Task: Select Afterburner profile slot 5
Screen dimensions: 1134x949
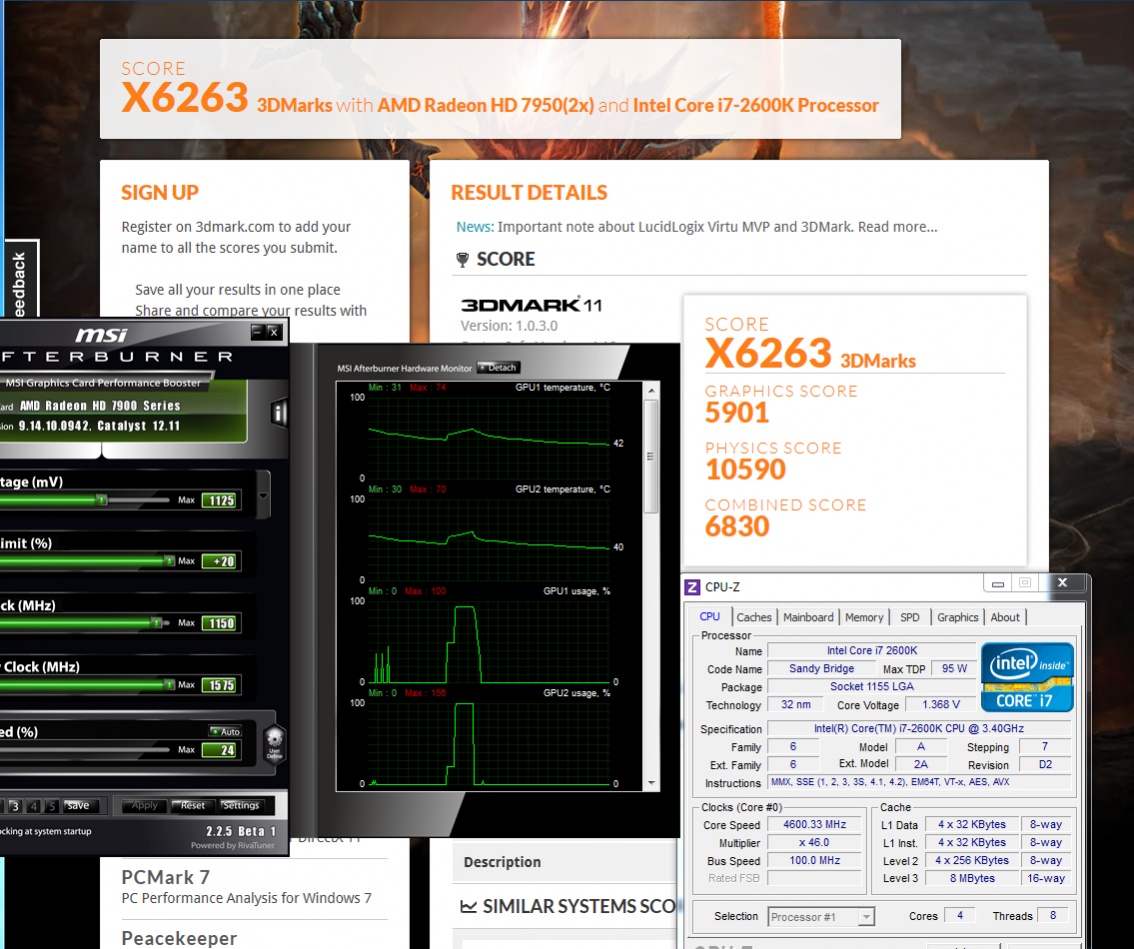Action: click(x=51, y=806)
